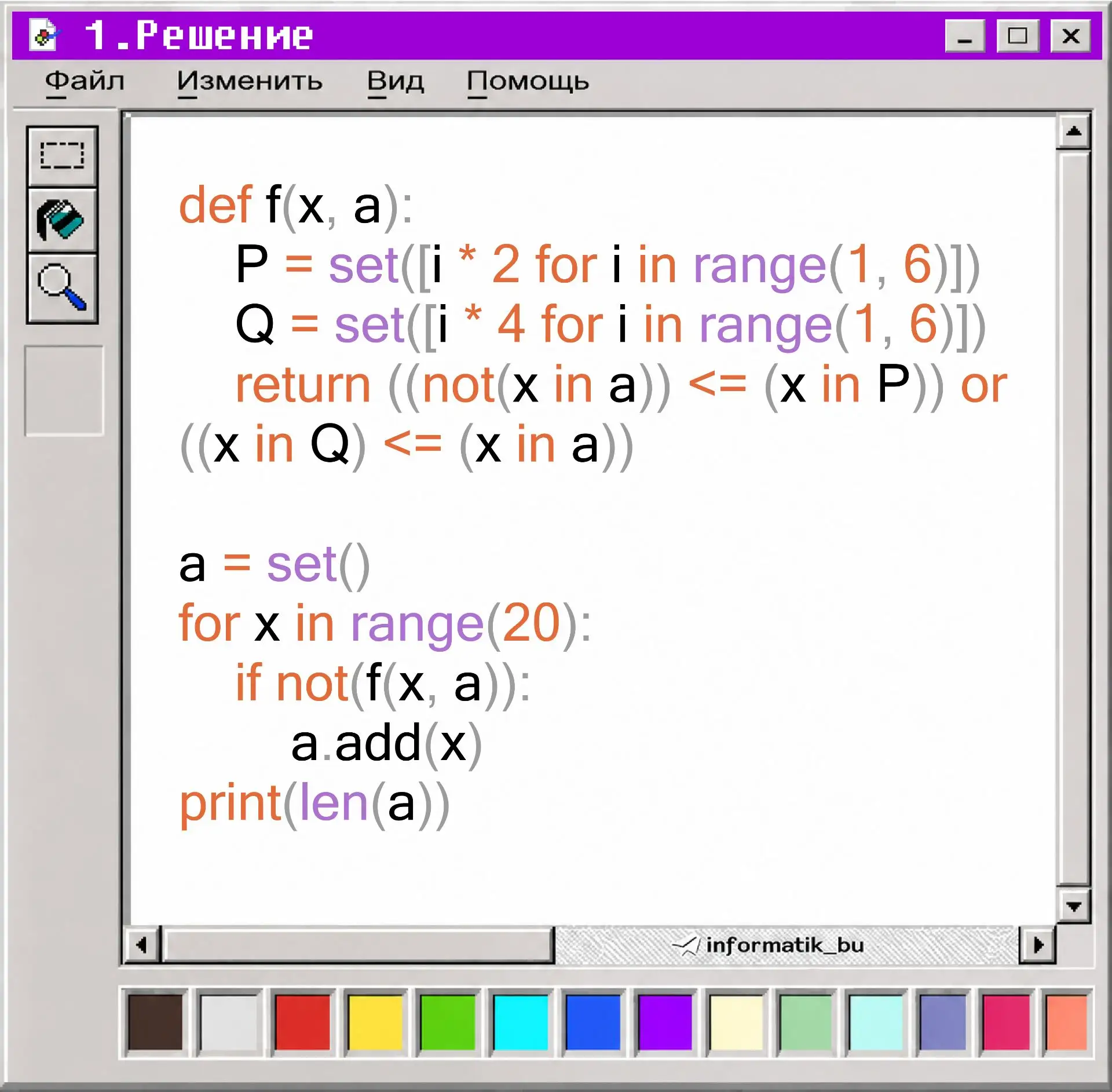The image size is (1112, 1092).
Task: Pick the purple color swatch
Action: pyautogui.click(x=665, y=1022)
